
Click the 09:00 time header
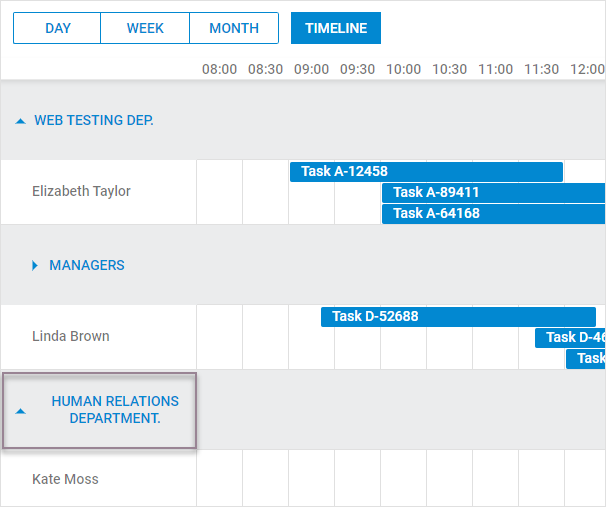coord(311,69)
